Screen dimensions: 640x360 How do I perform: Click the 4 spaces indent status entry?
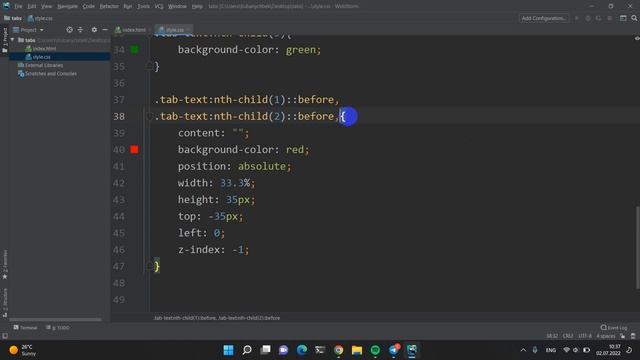(606, 336)
